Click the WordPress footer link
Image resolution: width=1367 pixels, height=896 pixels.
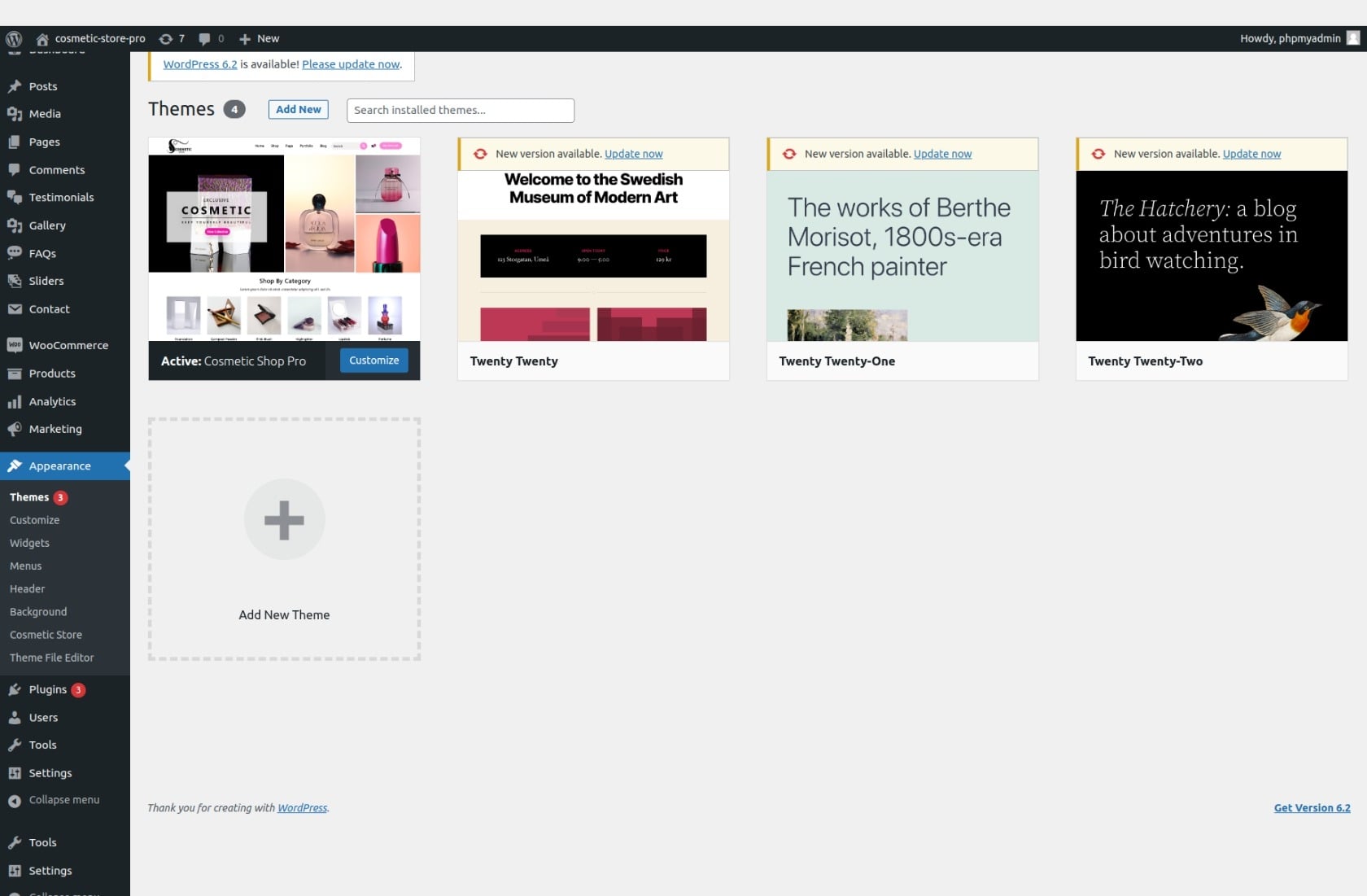pos(302,808)
